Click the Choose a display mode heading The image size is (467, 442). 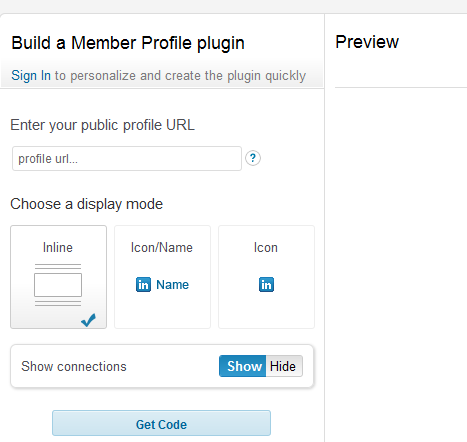(87, 204)
